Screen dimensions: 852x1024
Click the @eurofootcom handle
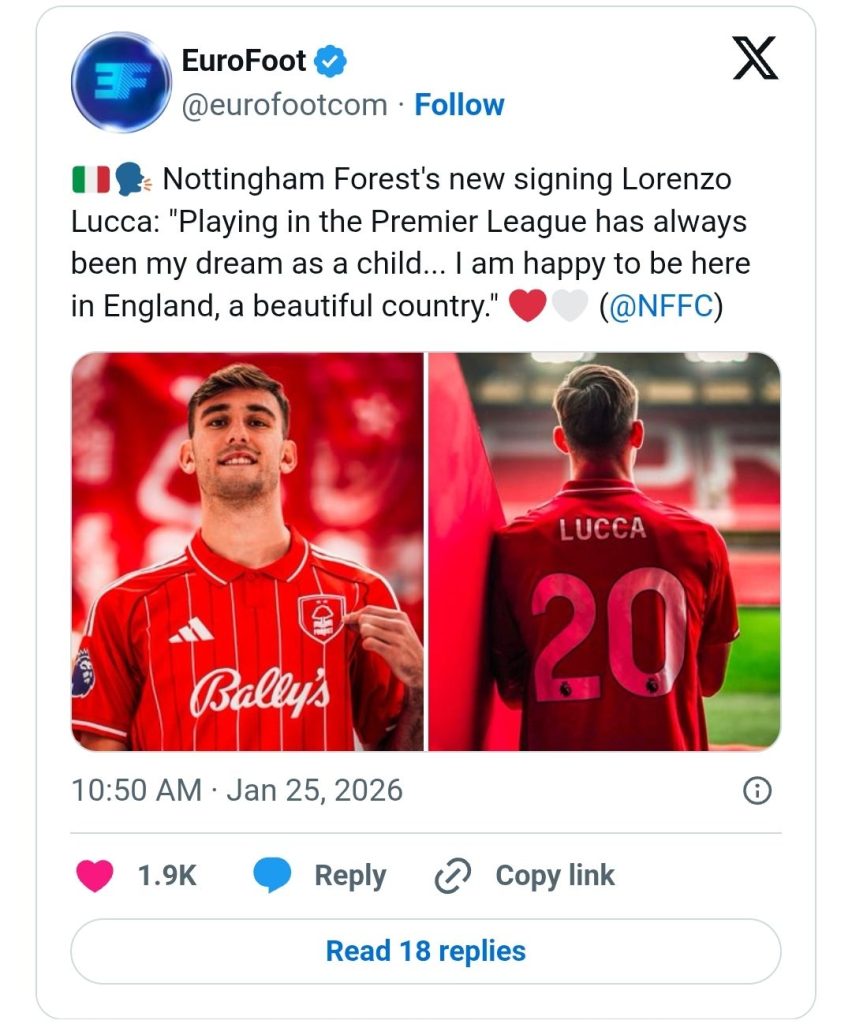click(x=283, y=105)
